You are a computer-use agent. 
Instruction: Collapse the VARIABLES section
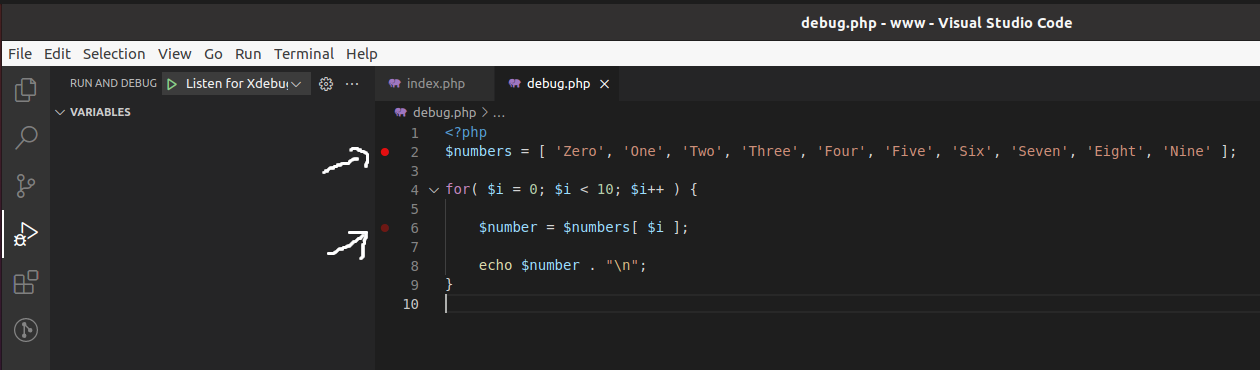pos(60,112)
